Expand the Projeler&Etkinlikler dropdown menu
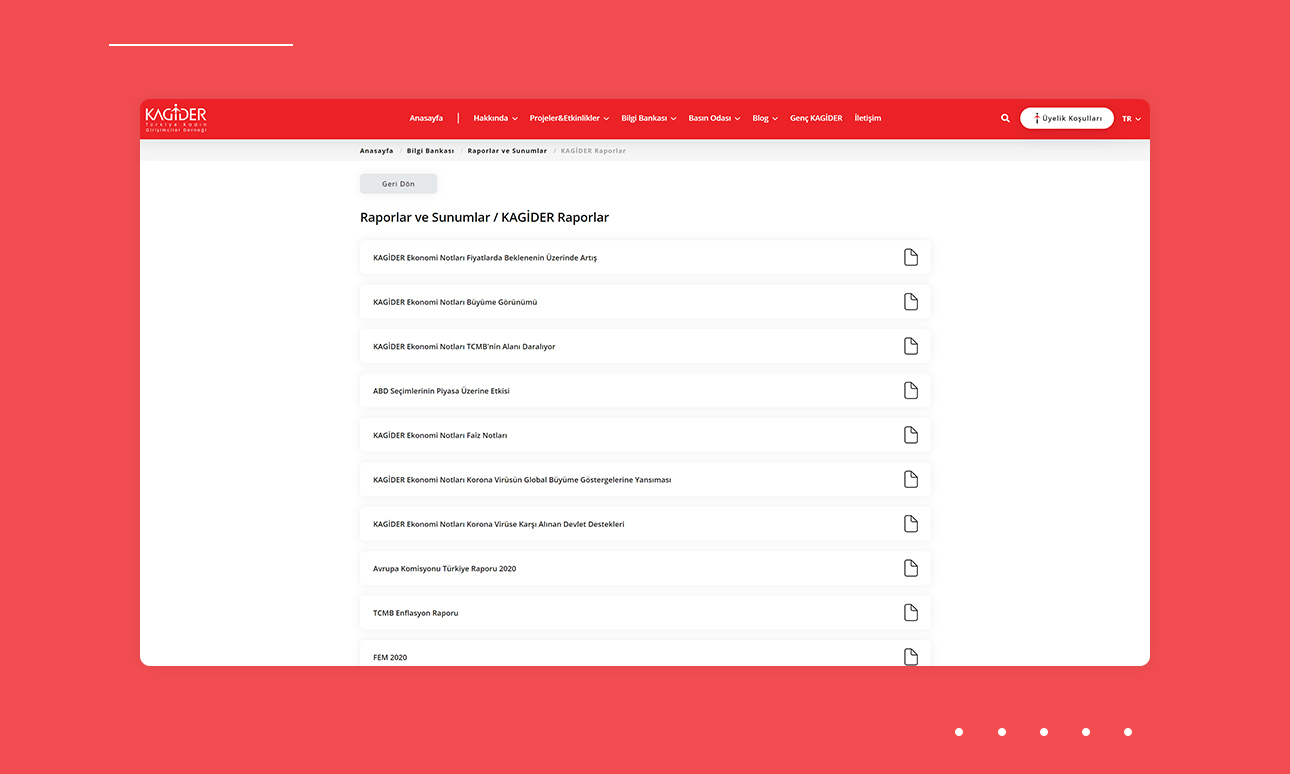Image resolution: width=1290 pixels, height=774 pixels. click(x=569, y=118)
